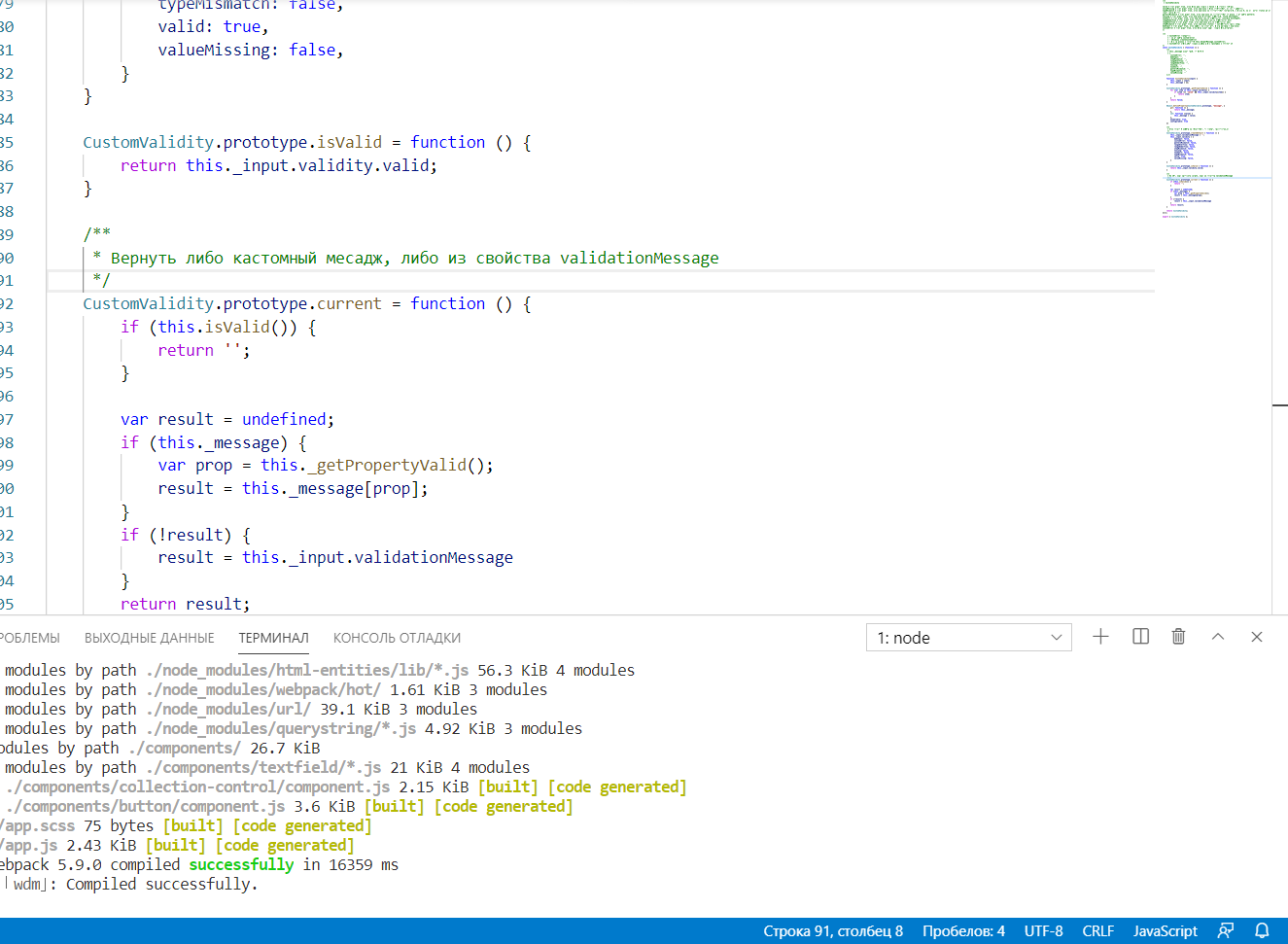Close the terminal panel with the X icon

point(1257,637)
